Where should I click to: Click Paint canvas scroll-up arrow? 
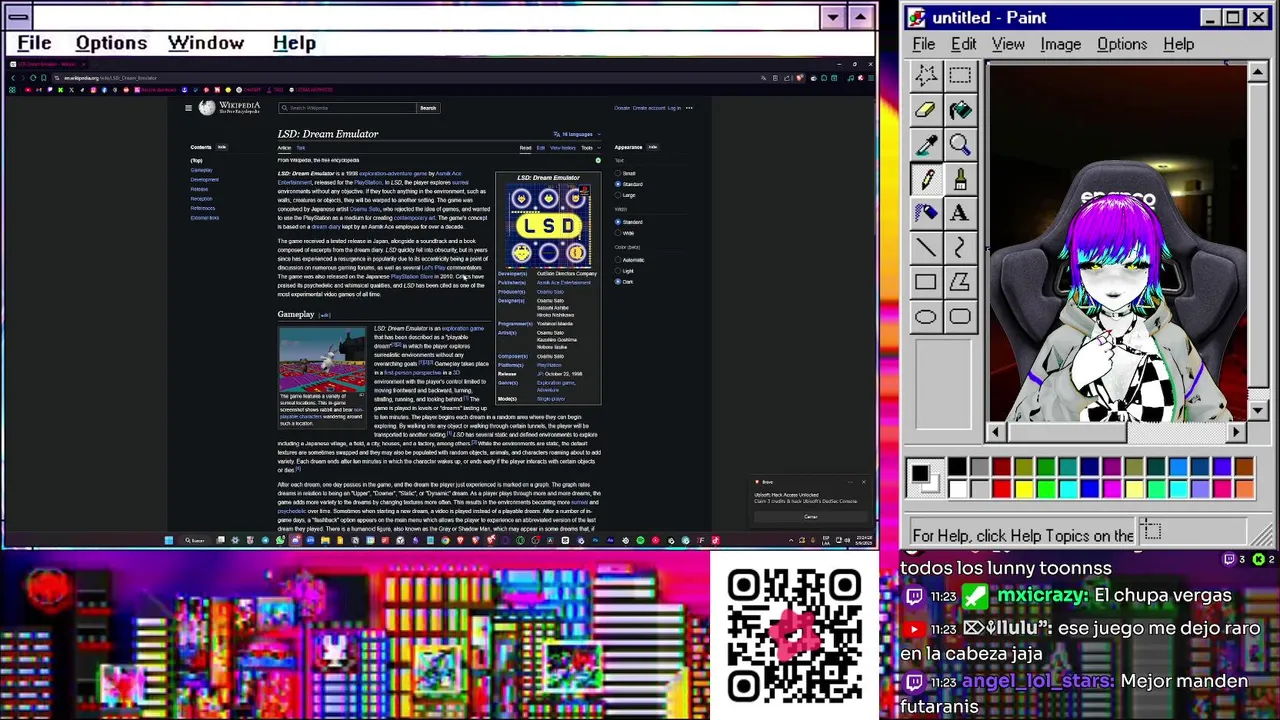(1258, 73)
